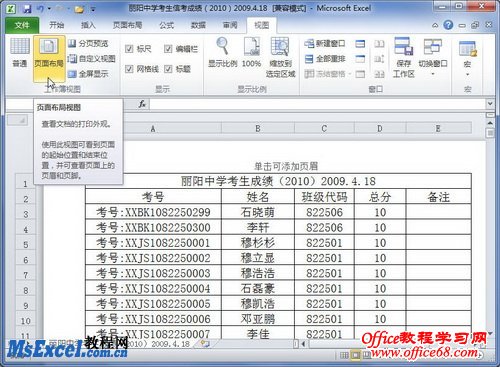Select cell with name 石磊豪
Viewport: 500px width, 367px height.
point(258,288)
